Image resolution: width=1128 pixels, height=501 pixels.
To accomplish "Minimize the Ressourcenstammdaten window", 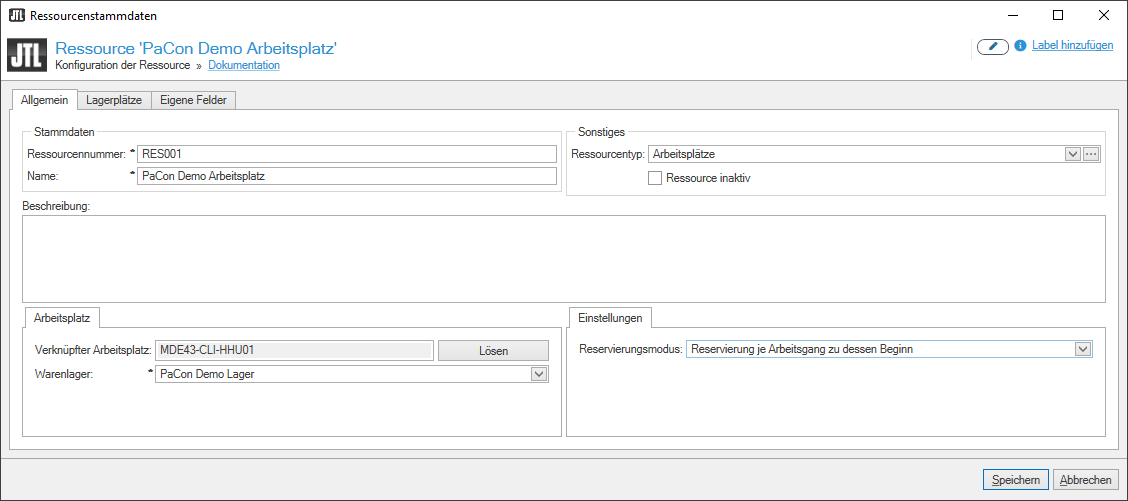I will pyautogui.click(x=1012, y=16).
